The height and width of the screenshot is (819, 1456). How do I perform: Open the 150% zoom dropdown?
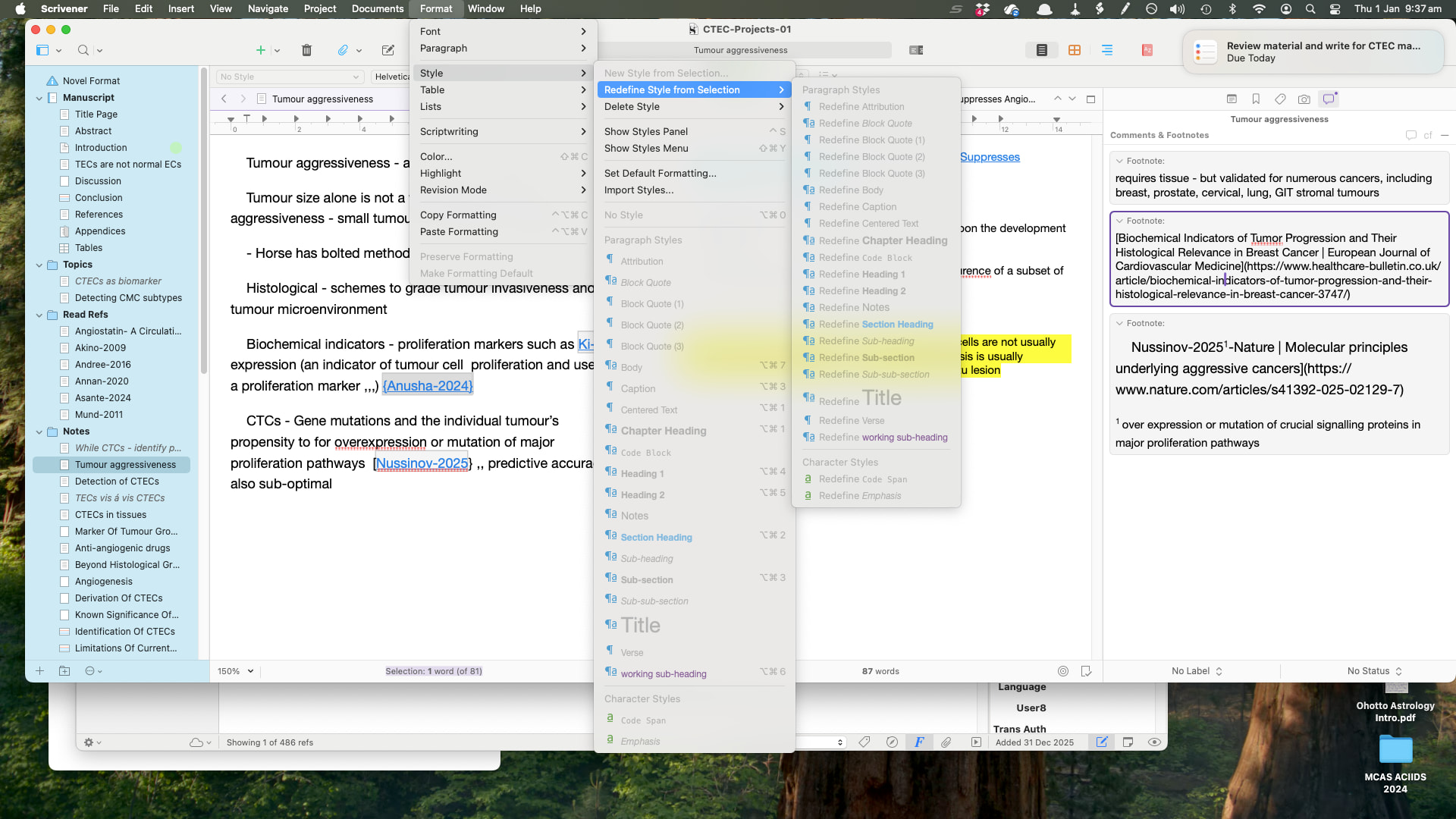click(235, 671)
